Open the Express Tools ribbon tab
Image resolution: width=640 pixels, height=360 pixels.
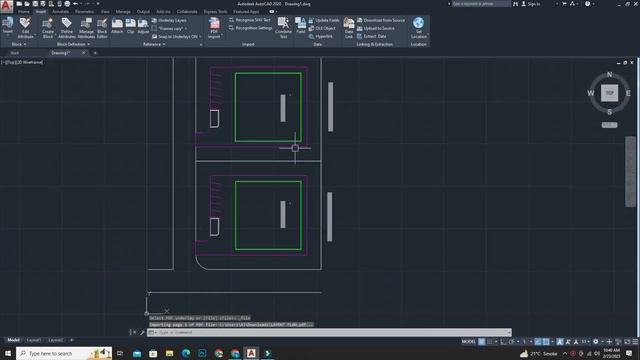pos(215,11)
